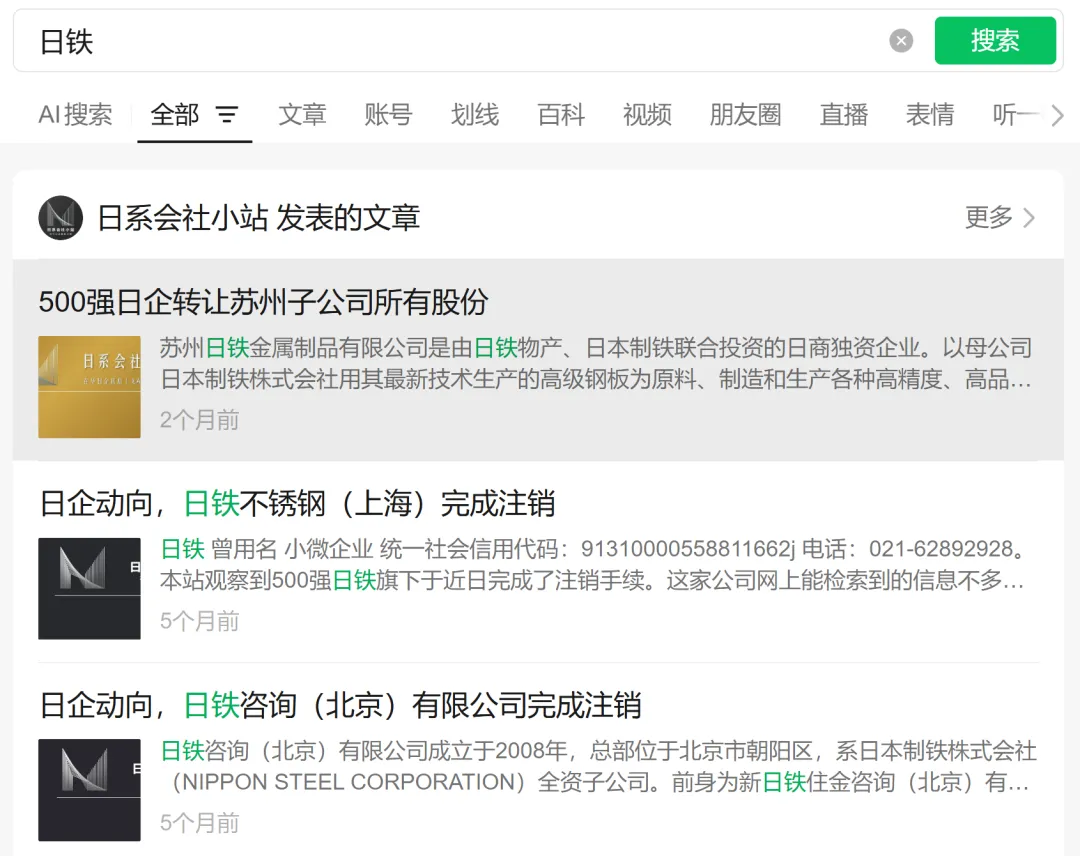Open the dark thumbnail of 日铁咨询 article
The height and width of the screenshot is (856, 1080).
(90, 790)
